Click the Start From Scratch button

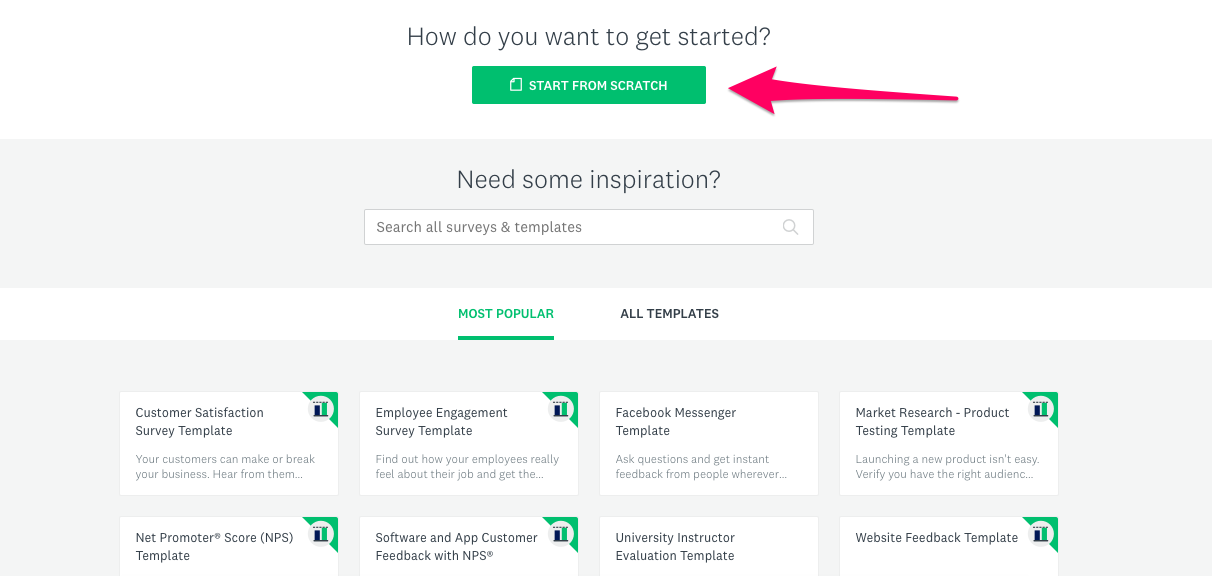589,85
